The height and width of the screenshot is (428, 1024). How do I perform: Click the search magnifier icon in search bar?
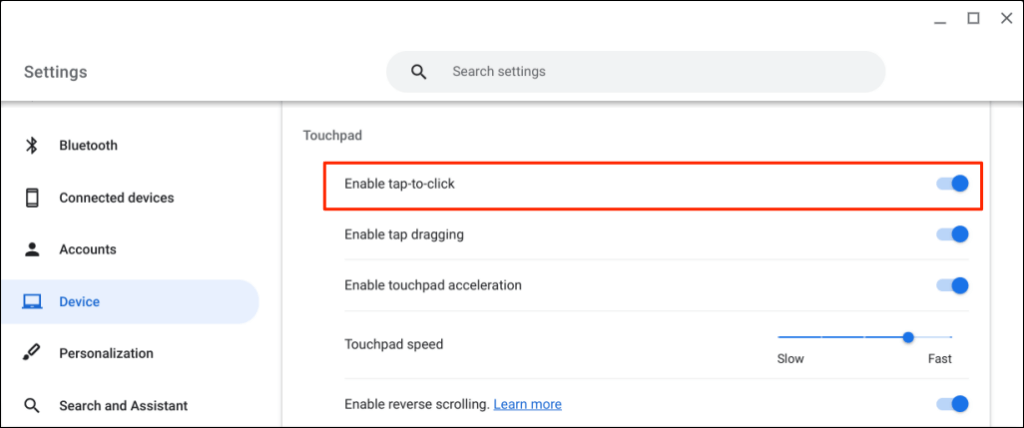click(x=419, y=72)
